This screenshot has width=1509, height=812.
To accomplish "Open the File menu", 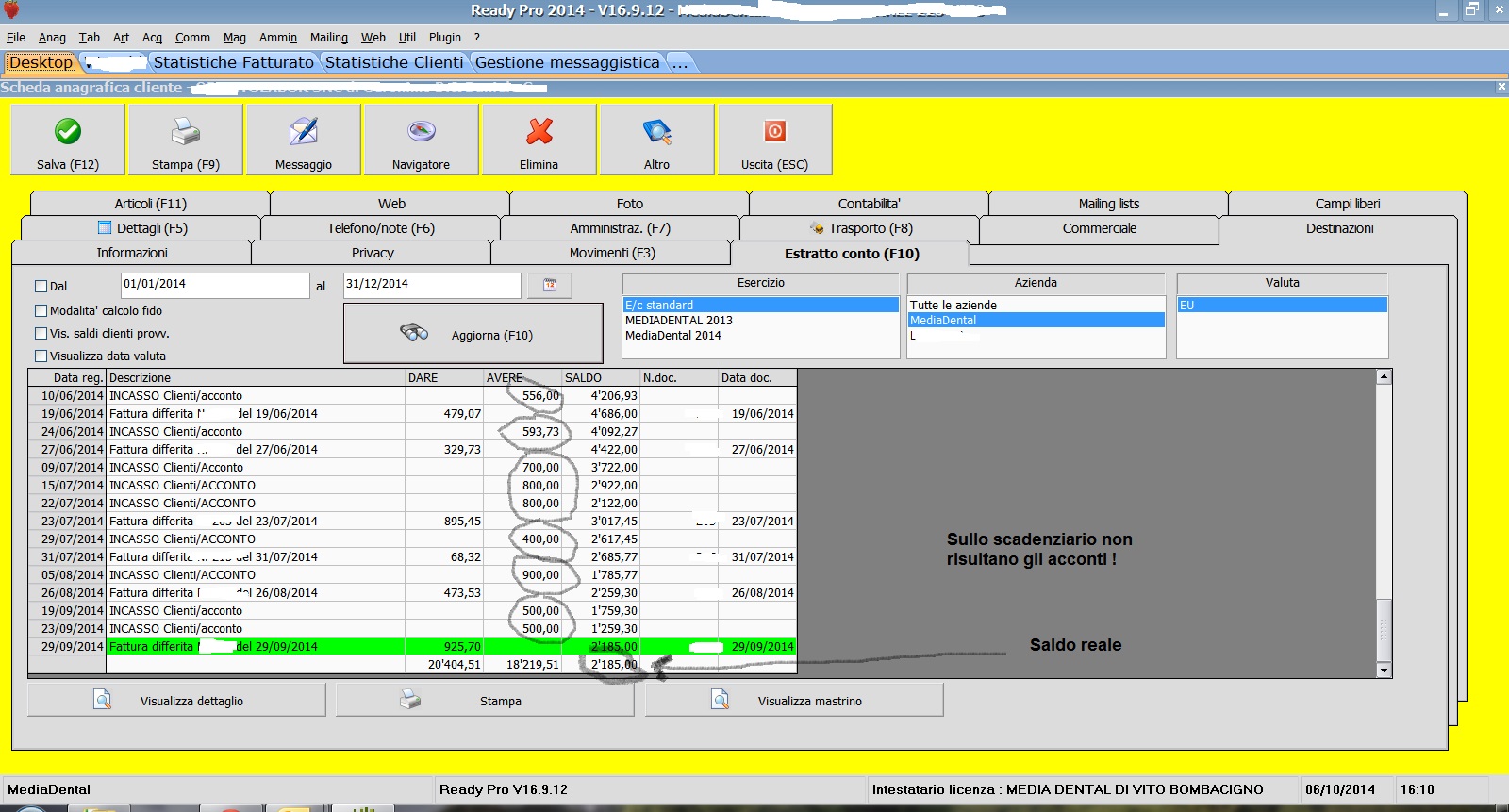I will pyautogui.click(x=16, y=38).
